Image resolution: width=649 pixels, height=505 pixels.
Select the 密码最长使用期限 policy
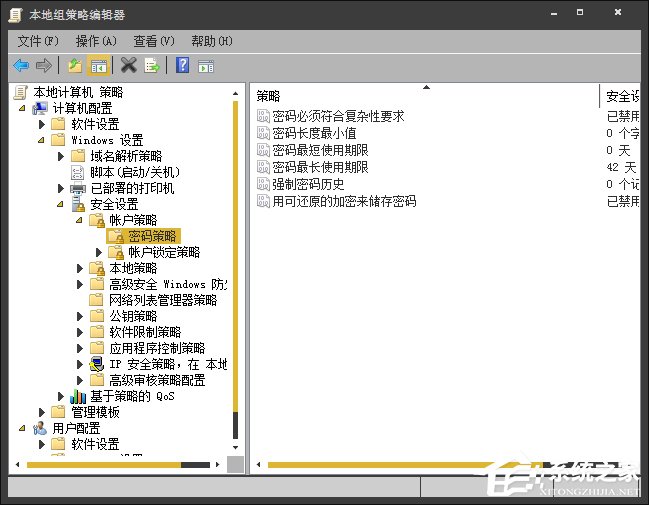pyautogui.click(x=320, y=167)
